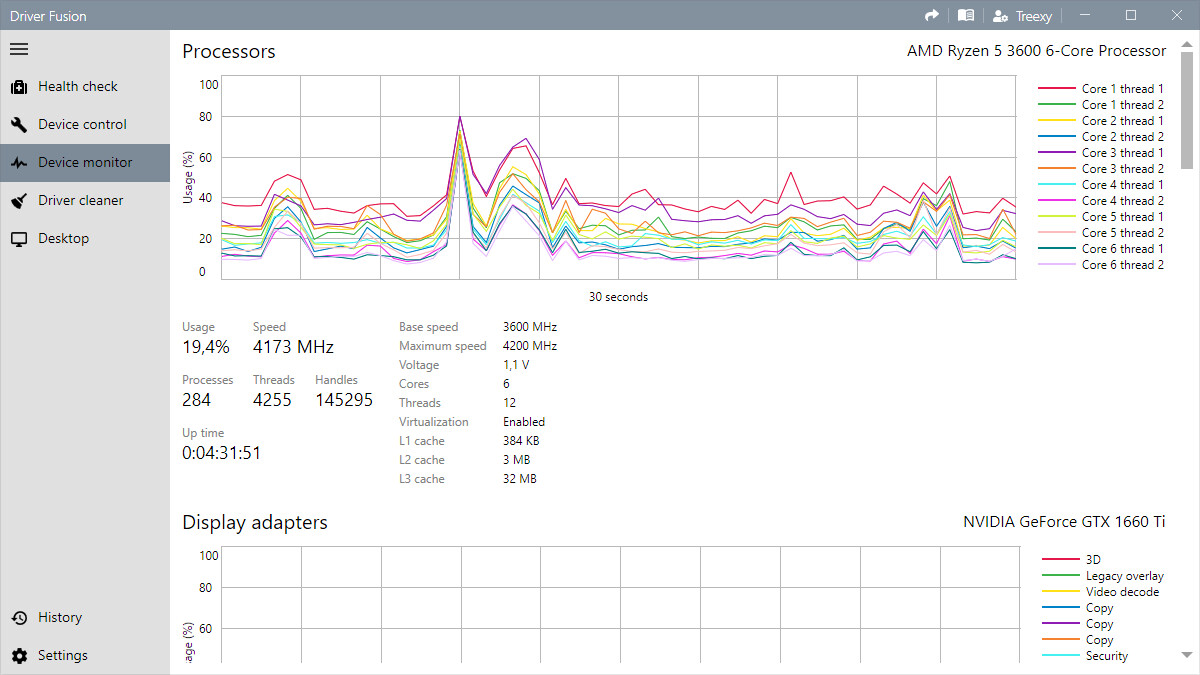Screen dimensions: 1200x675
Task: Open the book guide icon in title bar
Action: coord(965,15)
